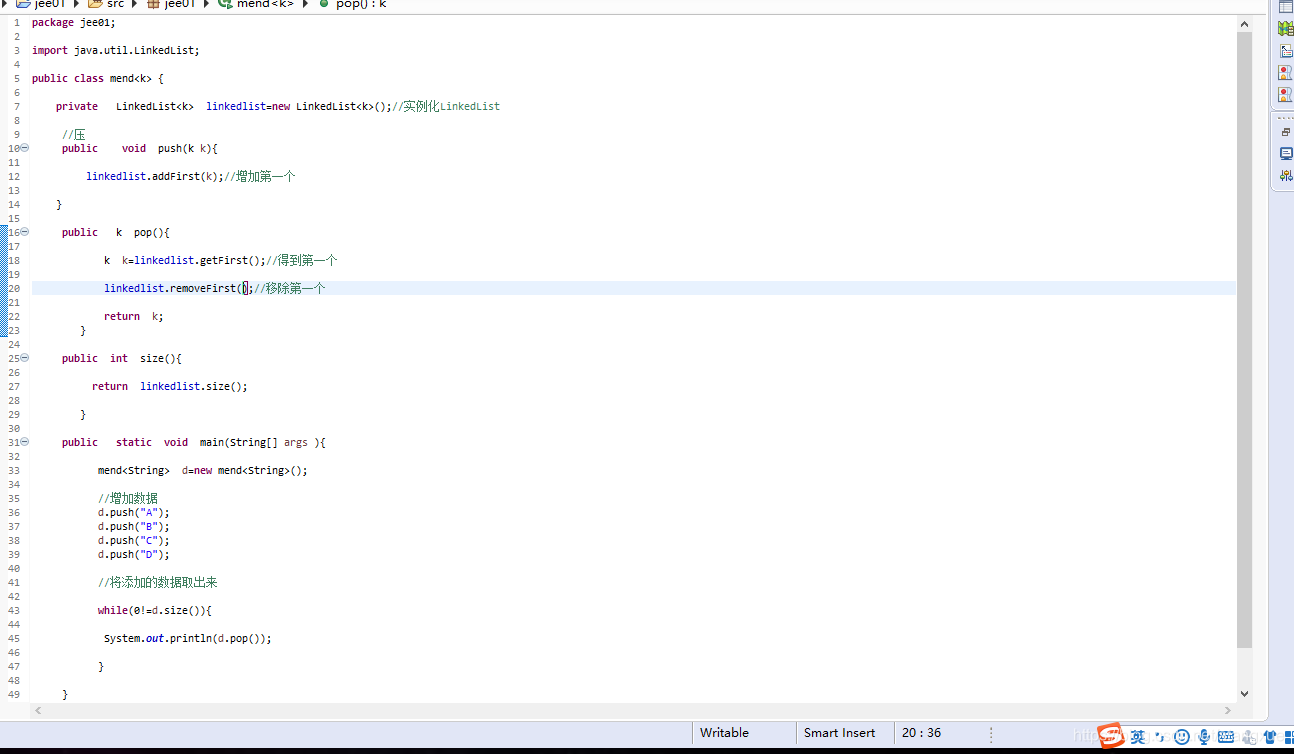
Task: Open the Sogou skin shirt icon
Action: (x=1271, y=737)
